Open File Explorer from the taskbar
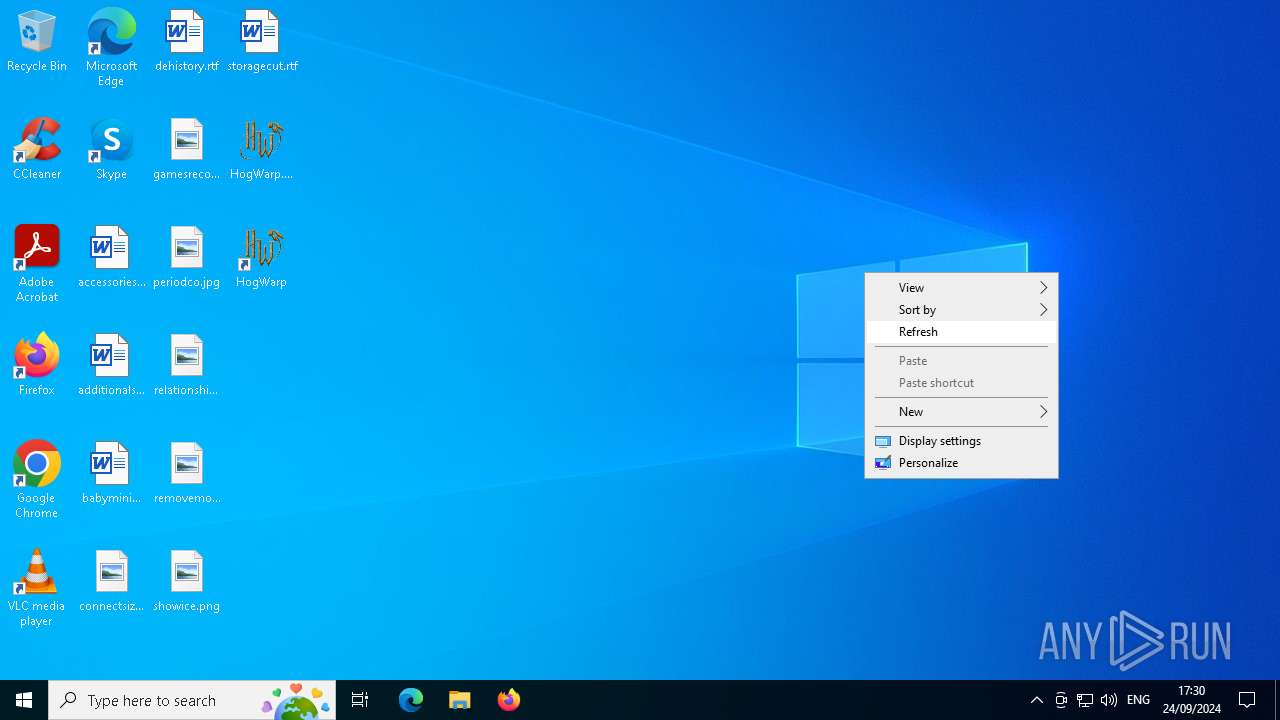Screen dimensions: 1280x720 (x=460, y=700)
